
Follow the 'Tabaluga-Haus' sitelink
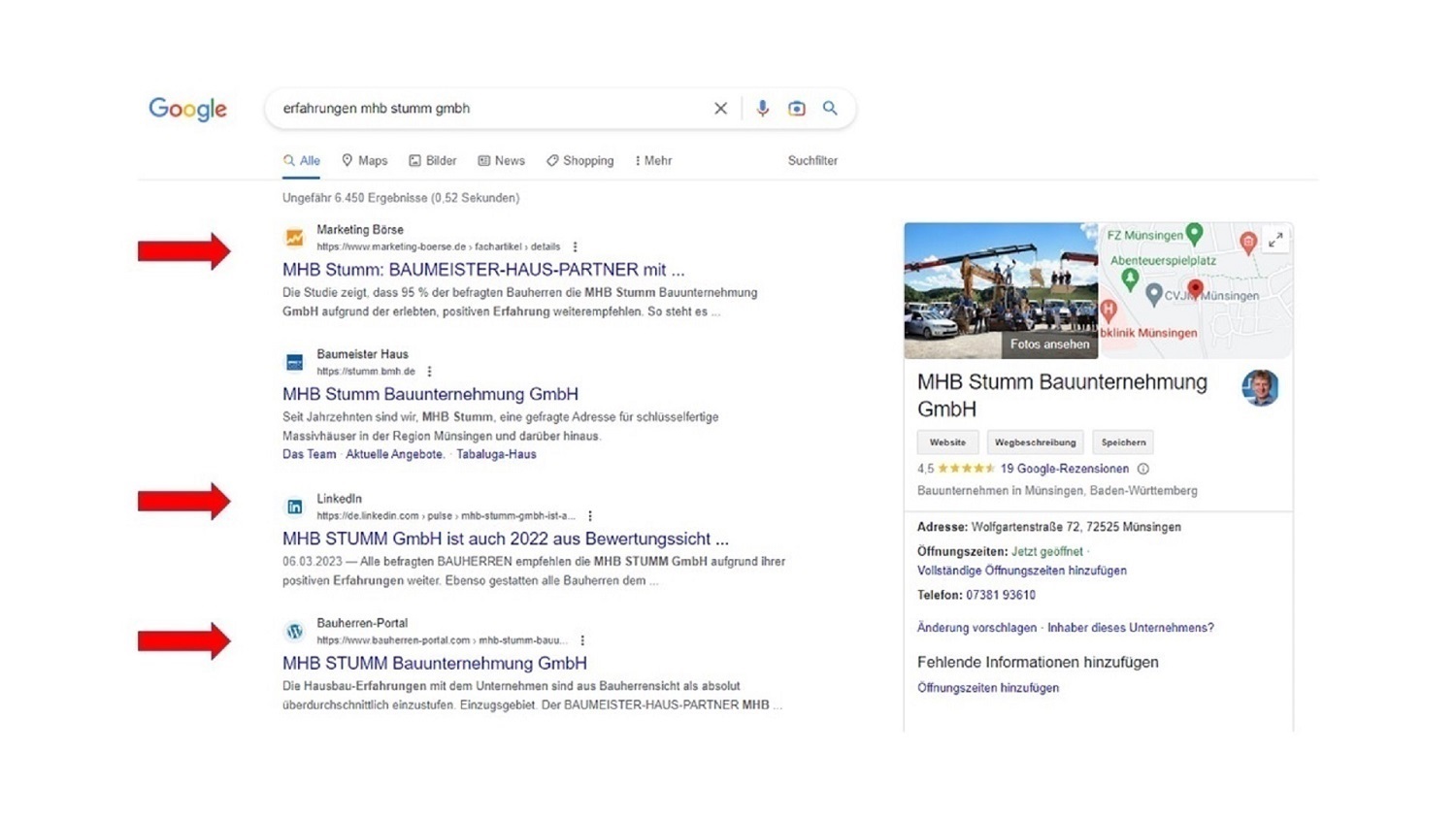click(x=496, y=454)
